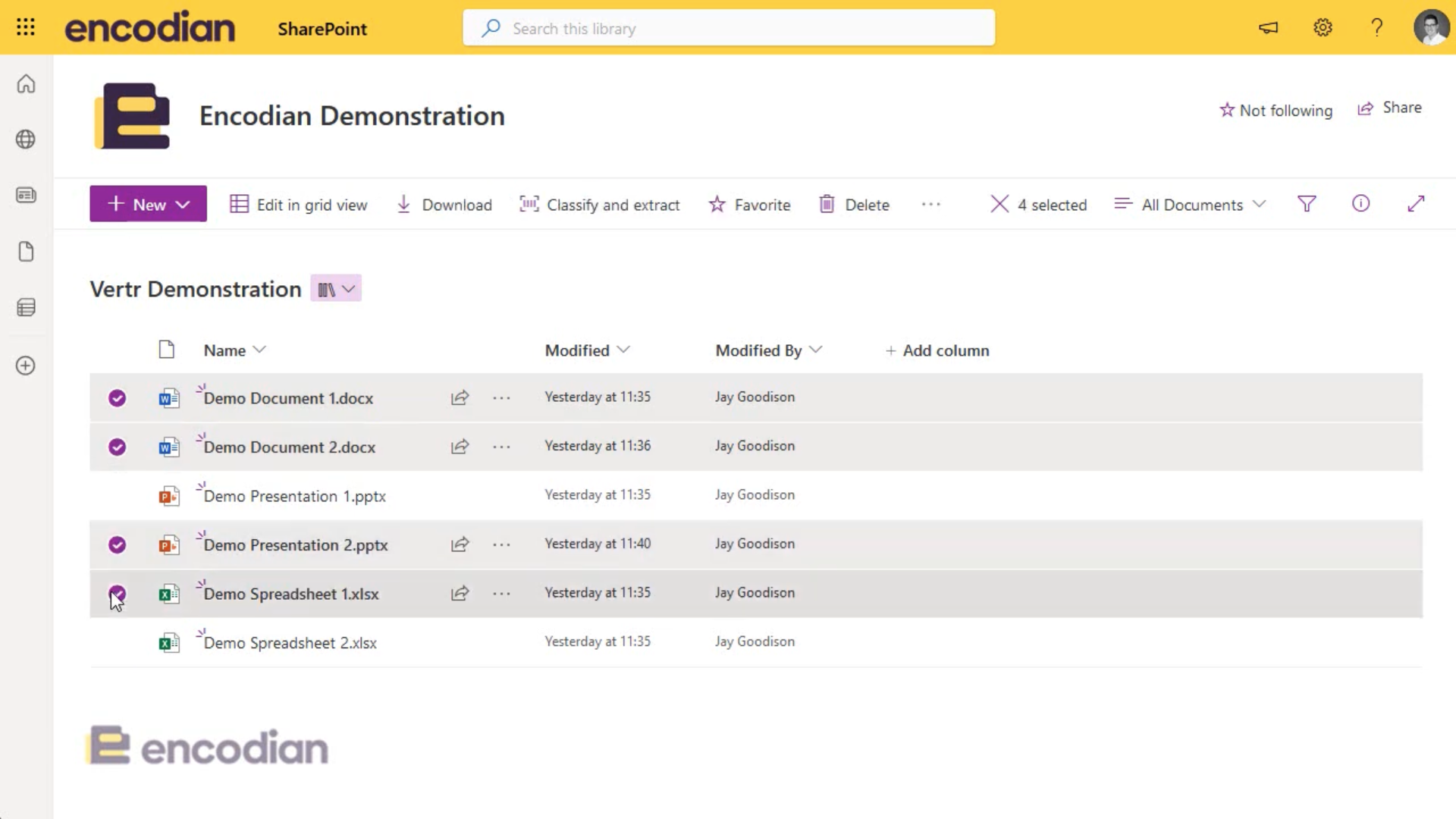Deselect Demo Spreadsheet 1.xlsx checkmark
Screen dimensions: 1456x819
117,593
